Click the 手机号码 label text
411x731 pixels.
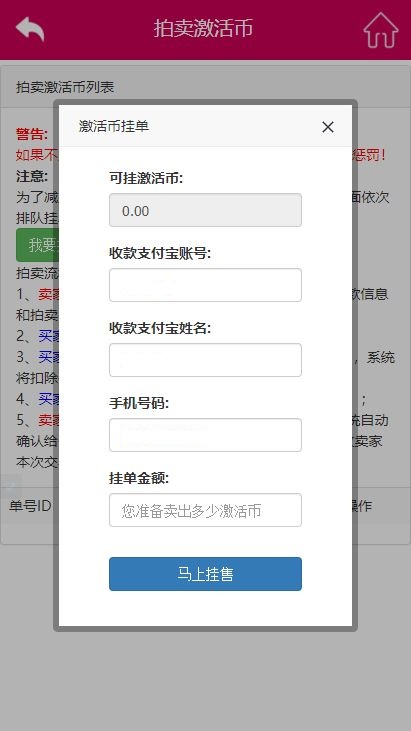(x=139, y=403)
